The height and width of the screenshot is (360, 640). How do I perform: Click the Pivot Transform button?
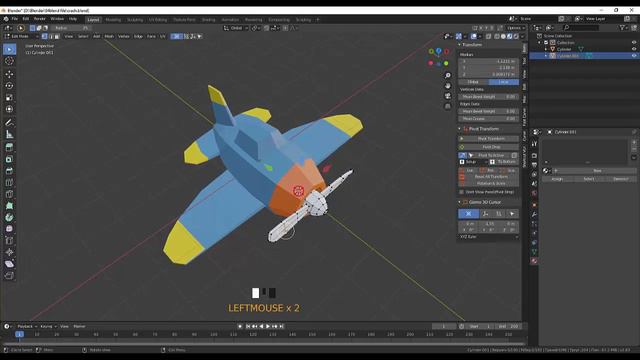(x=489, y=139)
